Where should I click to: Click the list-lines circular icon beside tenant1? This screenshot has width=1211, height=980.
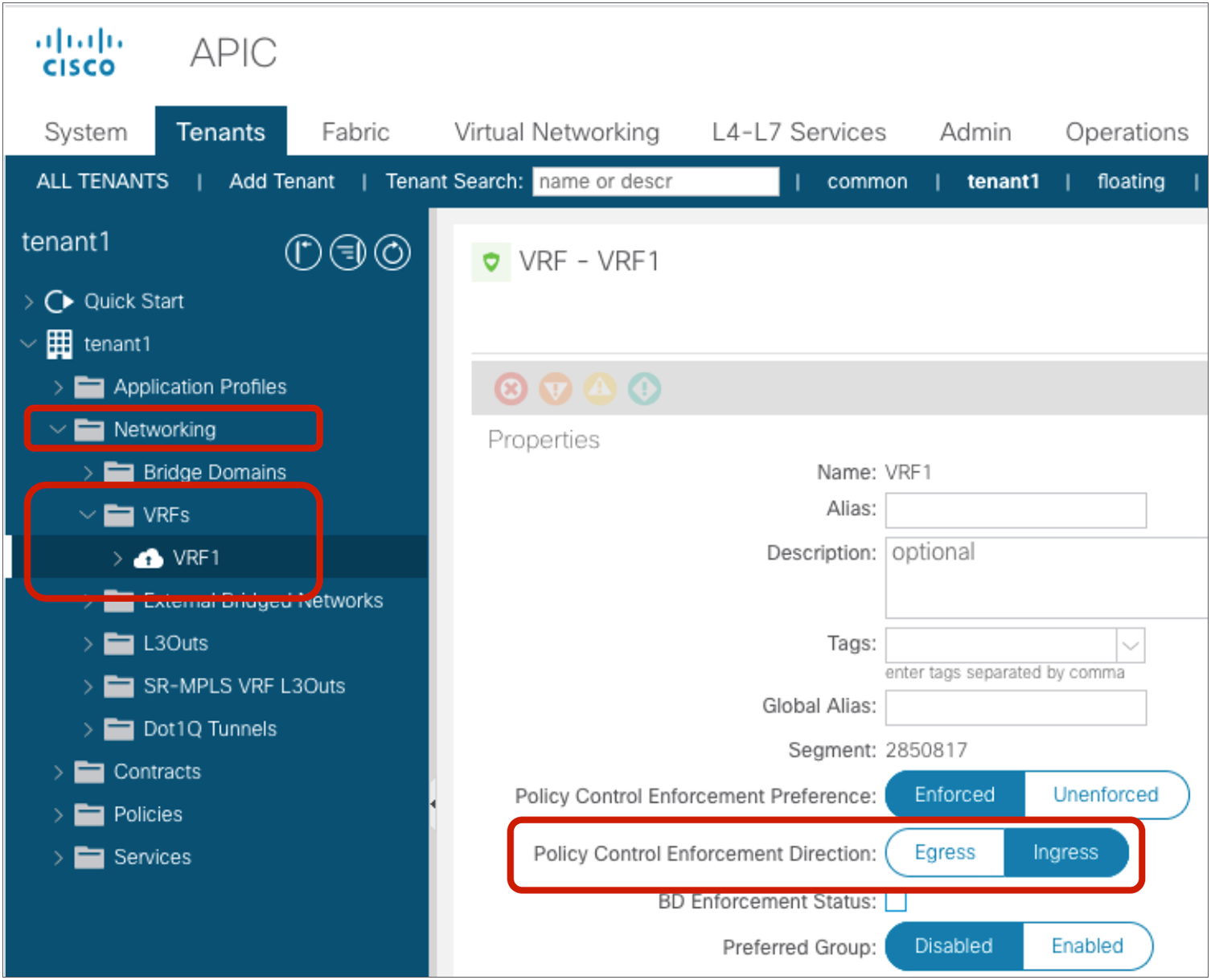coord(348,253)
